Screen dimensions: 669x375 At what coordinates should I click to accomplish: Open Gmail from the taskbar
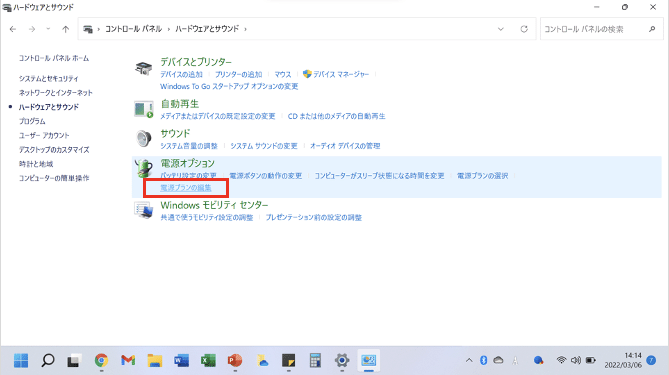[128, 360]
